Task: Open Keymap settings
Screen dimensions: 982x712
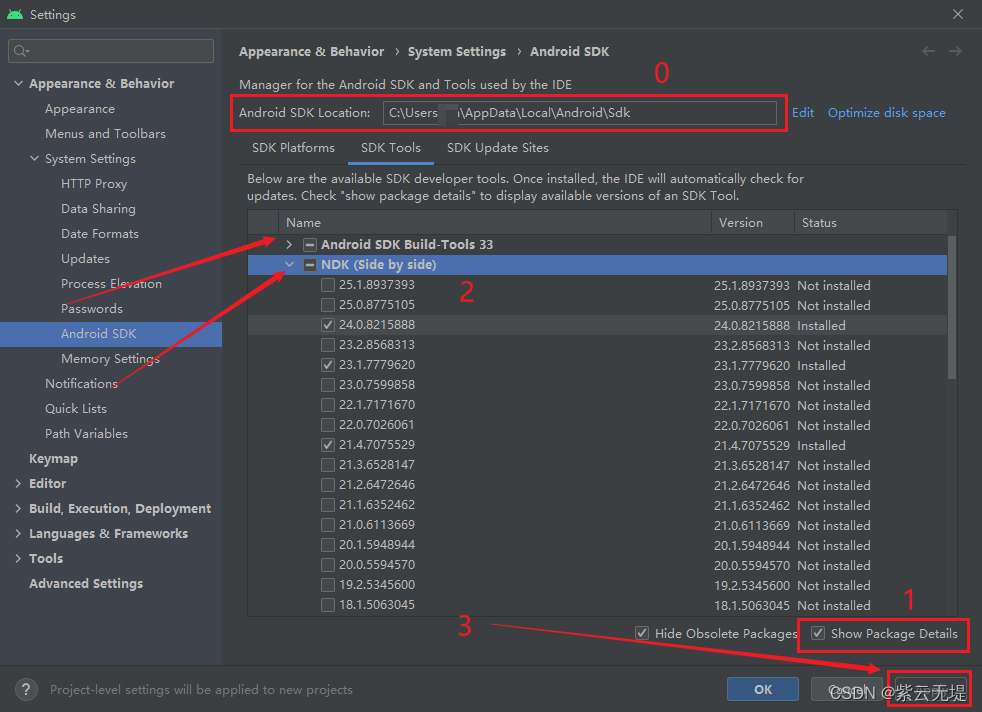Action: click(x=53, y=459)
